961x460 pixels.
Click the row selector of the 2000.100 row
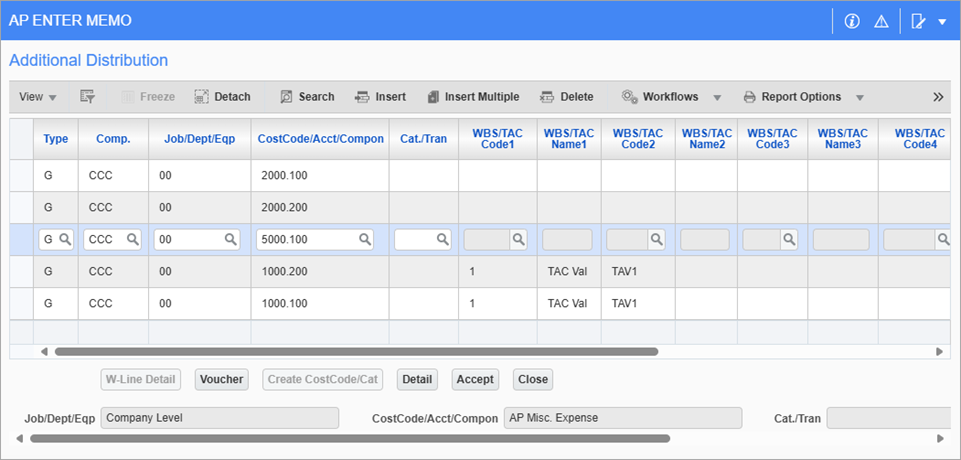click(x=21, y=176)
